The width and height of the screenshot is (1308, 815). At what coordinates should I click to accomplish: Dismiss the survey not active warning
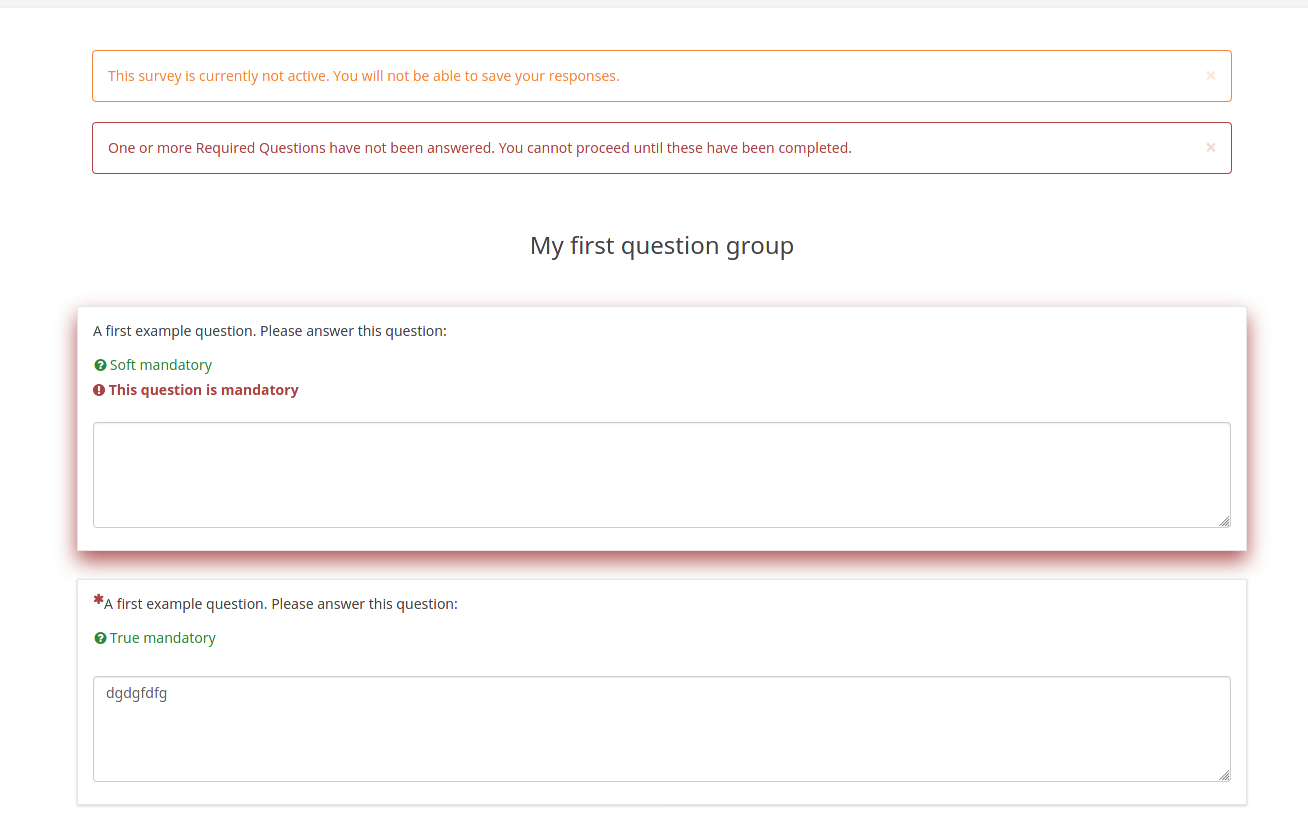(x=1210, y=76)
